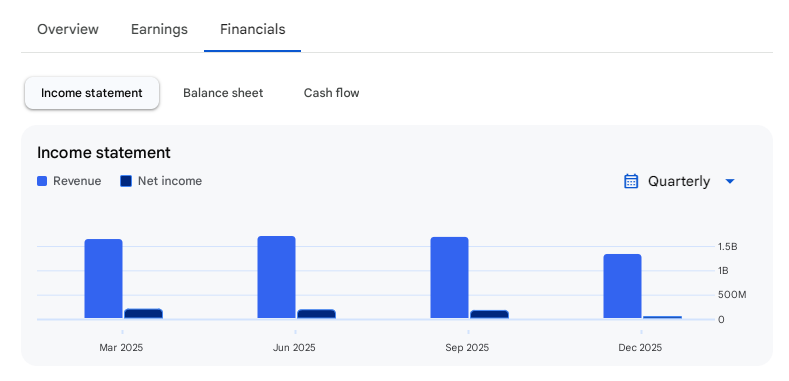Click the Jun 2025 net income bar
789x381 pixels.
pos(317,314)
